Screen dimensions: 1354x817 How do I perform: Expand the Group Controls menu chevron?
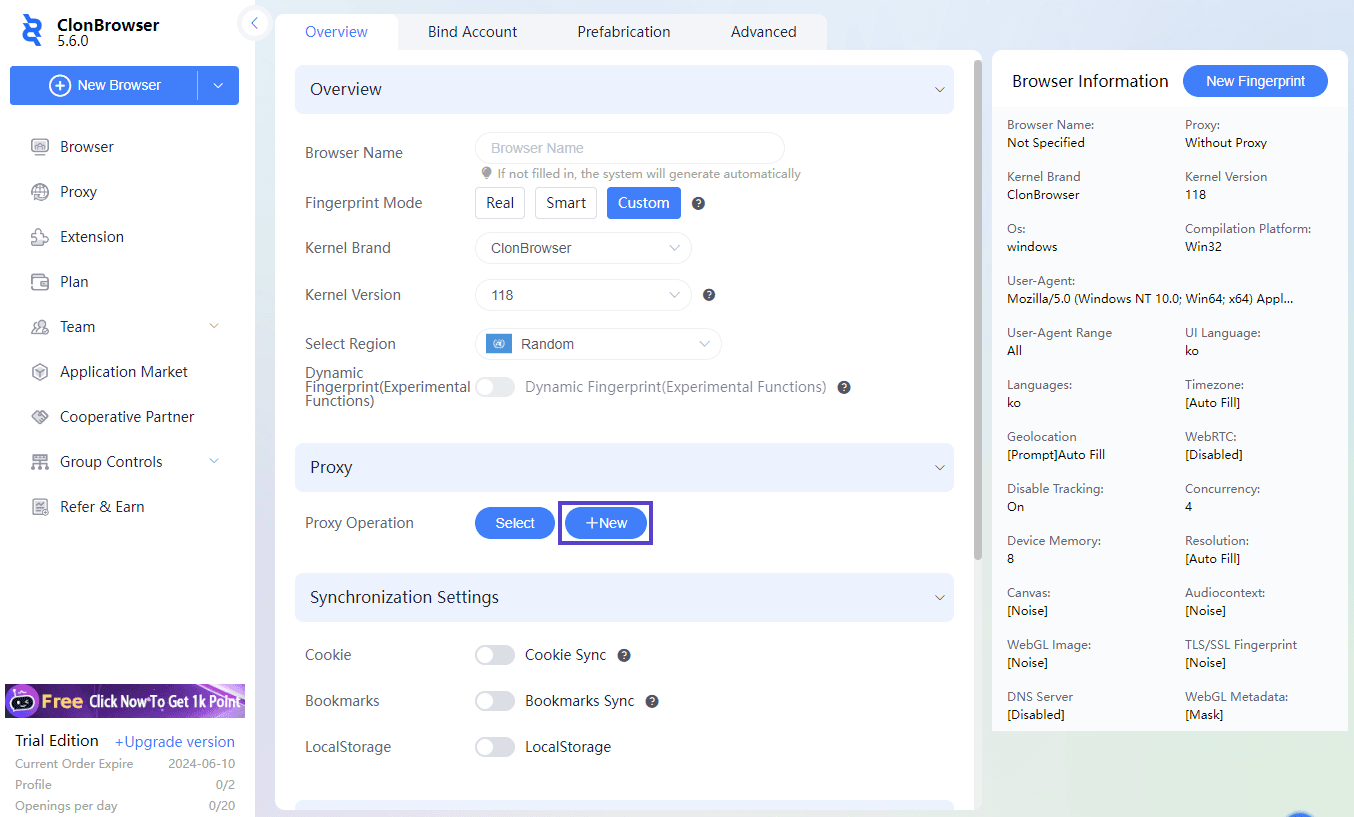coord(213,462)
